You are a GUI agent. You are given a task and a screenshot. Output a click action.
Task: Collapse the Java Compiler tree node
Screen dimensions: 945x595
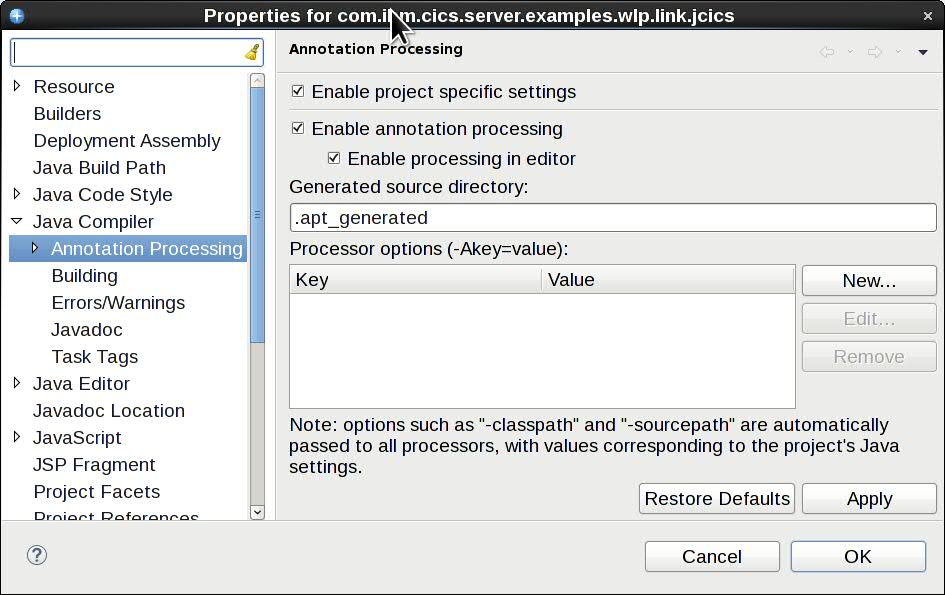point(19,221)
